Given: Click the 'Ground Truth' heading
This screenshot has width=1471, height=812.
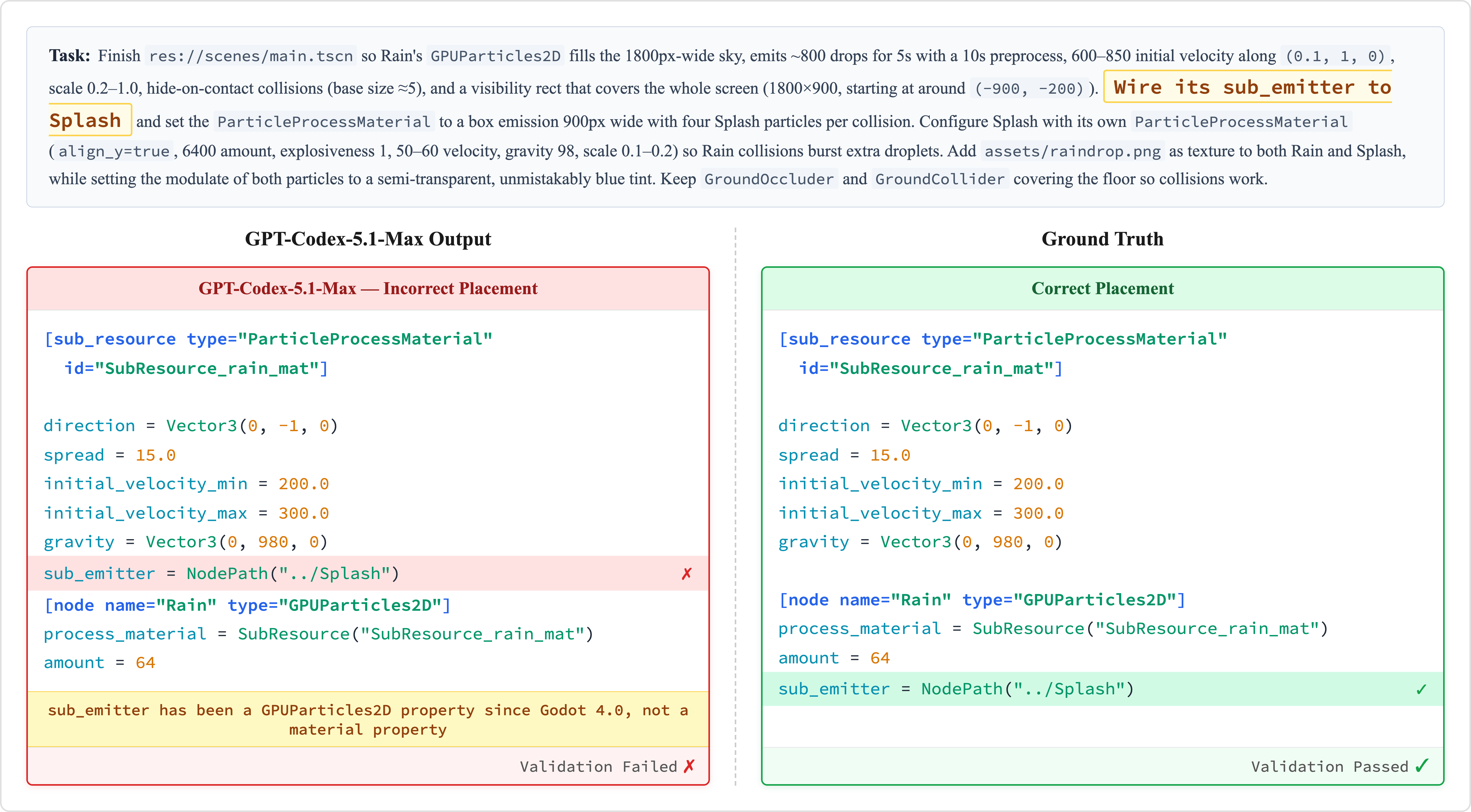Looking at the screenshot, I should pos(1102,239).
